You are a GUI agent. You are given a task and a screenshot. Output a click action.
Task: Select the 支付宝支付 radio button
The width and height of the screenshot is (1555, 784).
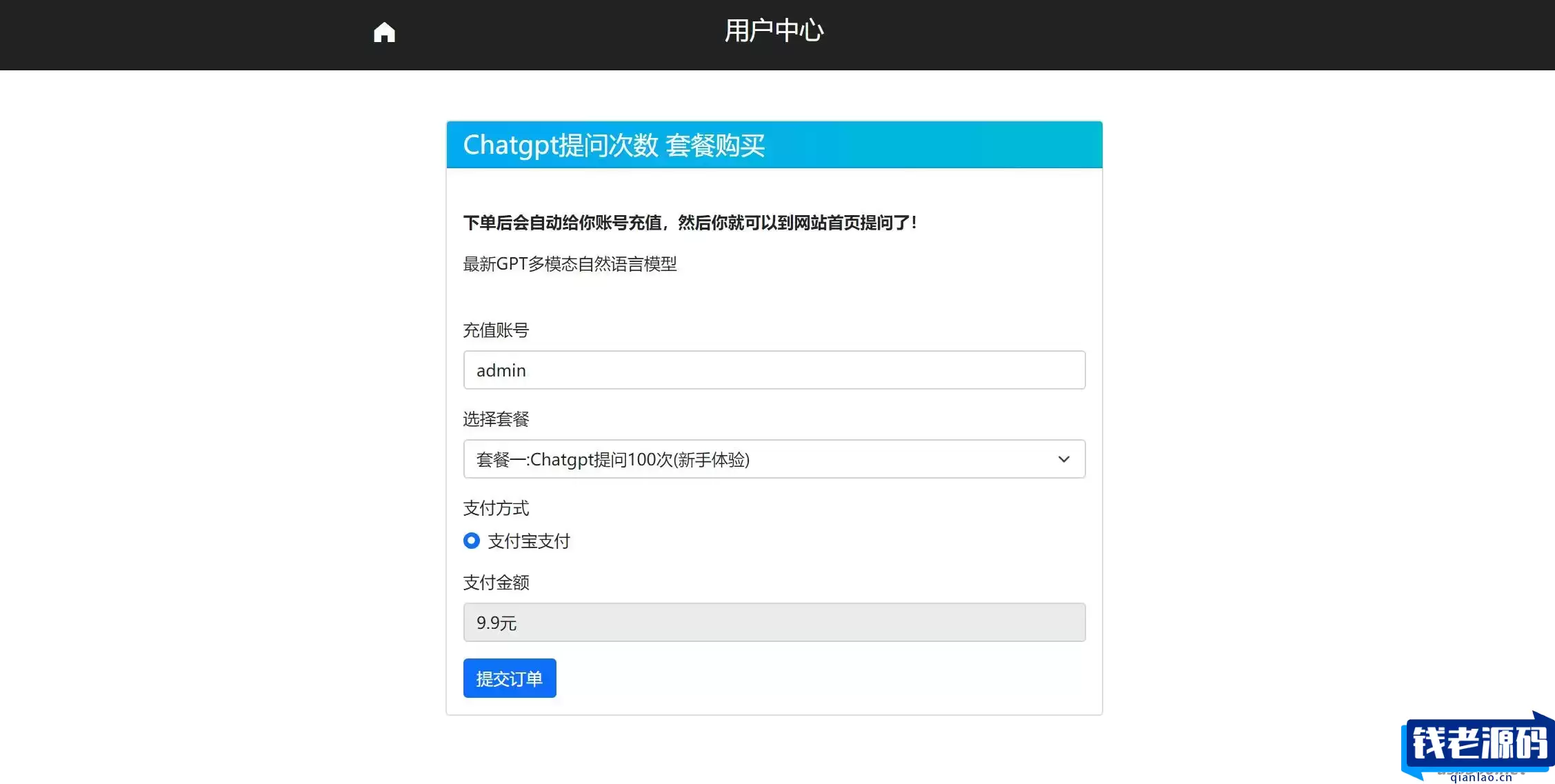pyautogui.click(x=472, y=541)
